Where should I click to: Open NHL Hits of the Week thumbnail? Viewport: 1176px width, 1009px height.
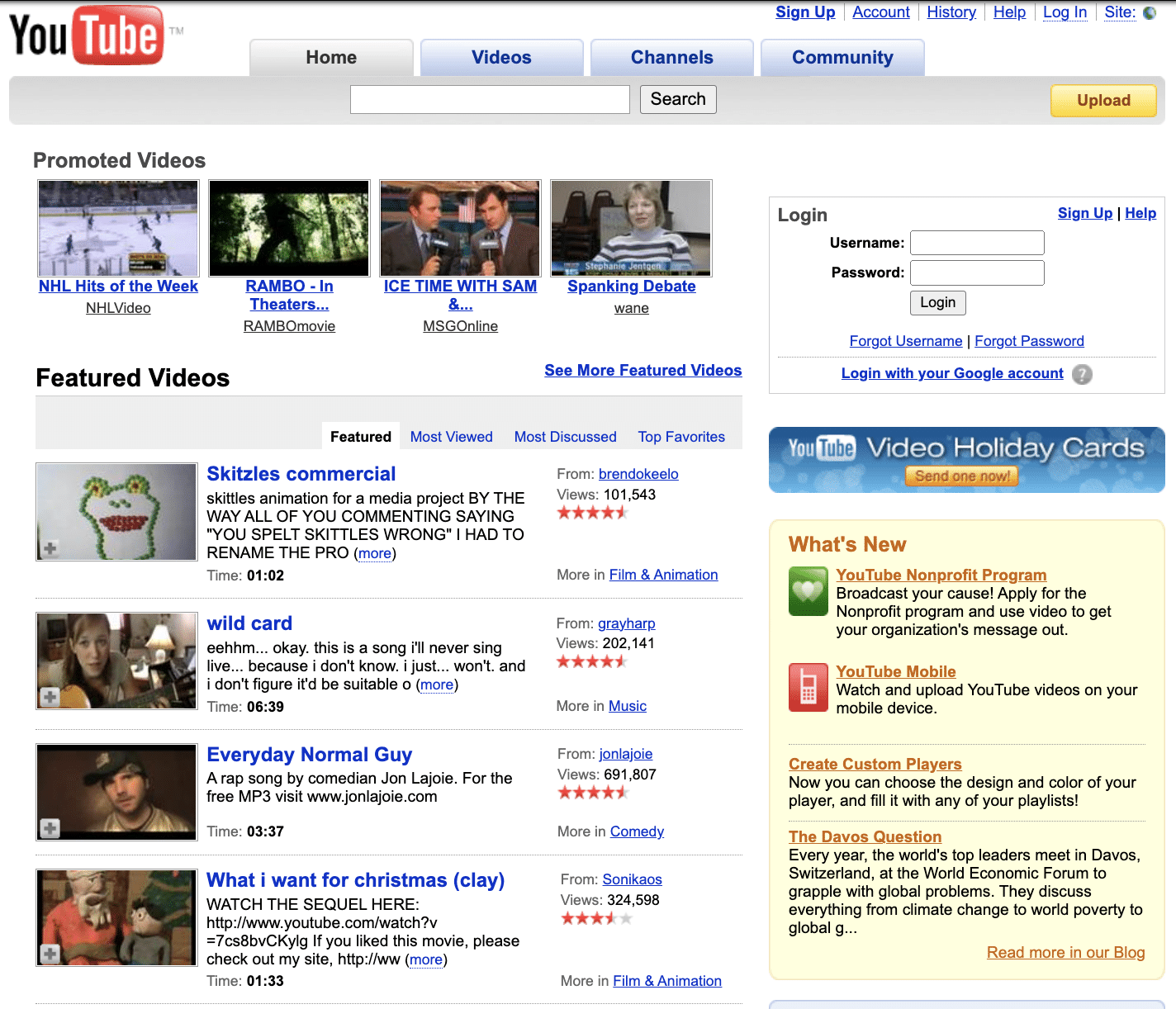pos(118,228)
